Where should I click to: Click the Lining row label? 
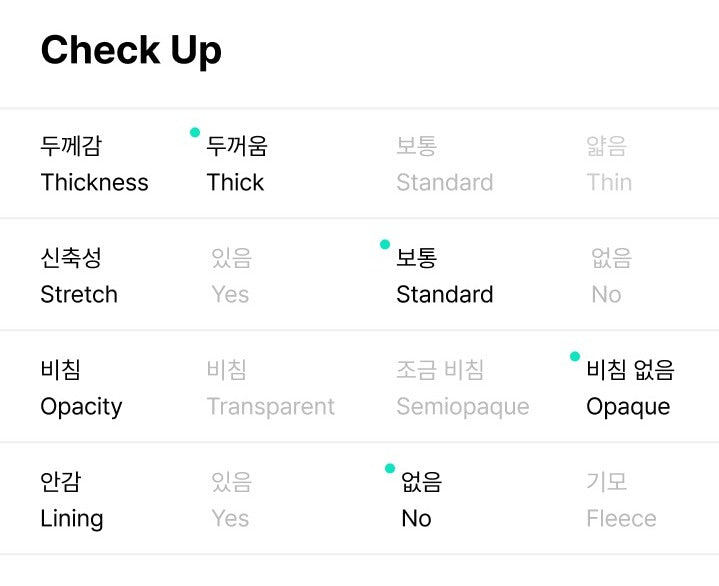coord(72,501)
